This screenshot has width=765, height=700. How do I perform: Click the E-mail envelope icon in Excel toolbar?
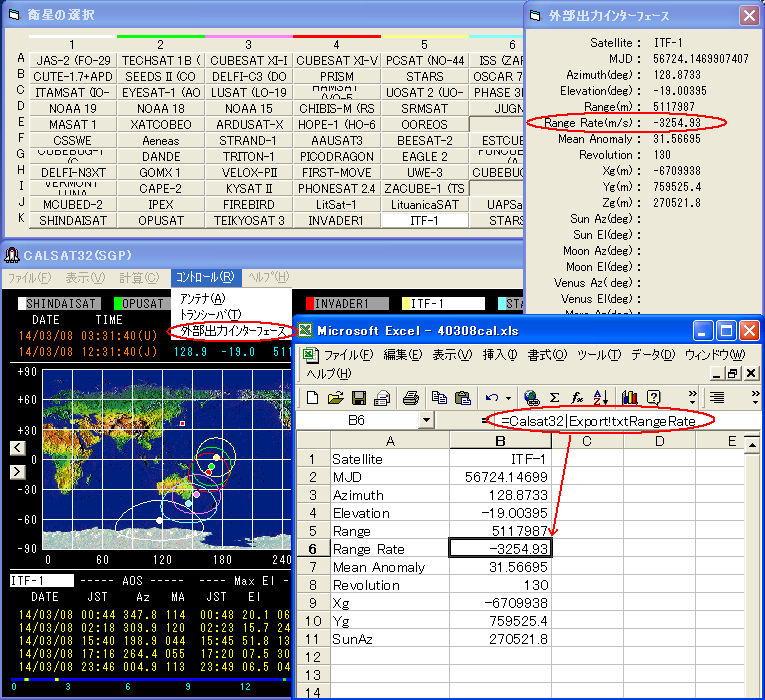pyautogui.click(x=382, y=398)
